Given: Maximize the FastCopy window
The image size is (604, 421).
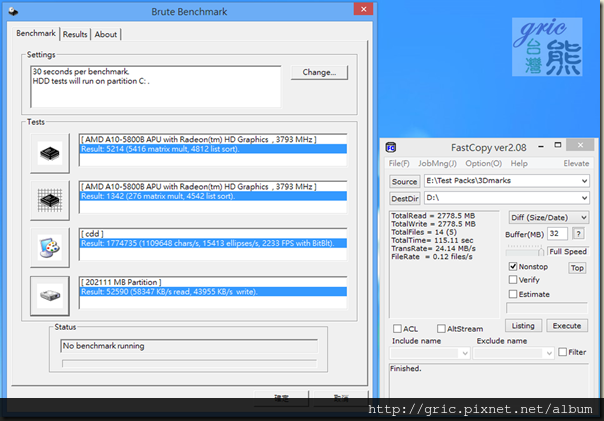Looking at the screenshot, I should (x=558, y=145).
